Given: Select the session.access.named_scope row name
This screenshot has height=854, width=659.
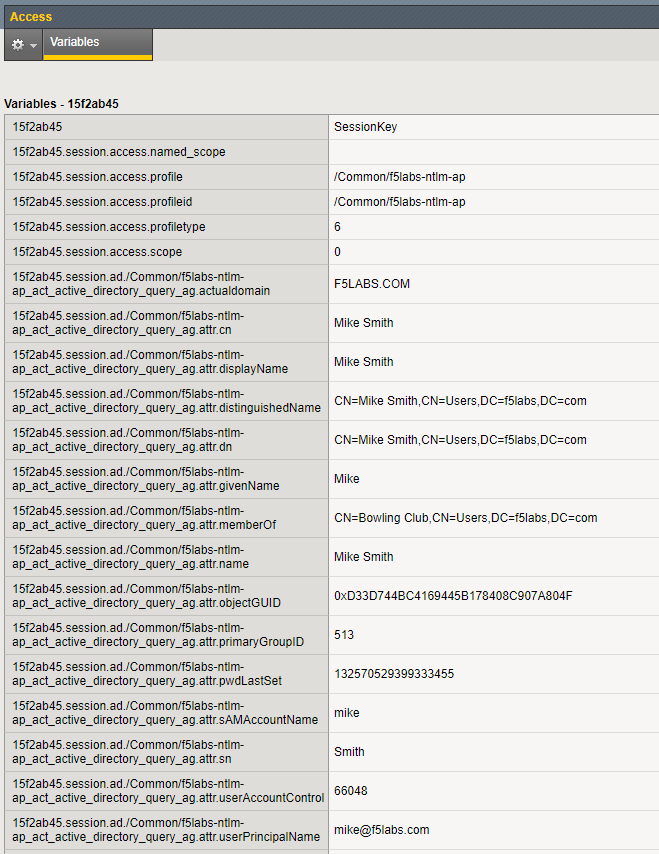Looking at the screenshot, I should [x=119, y=152].
